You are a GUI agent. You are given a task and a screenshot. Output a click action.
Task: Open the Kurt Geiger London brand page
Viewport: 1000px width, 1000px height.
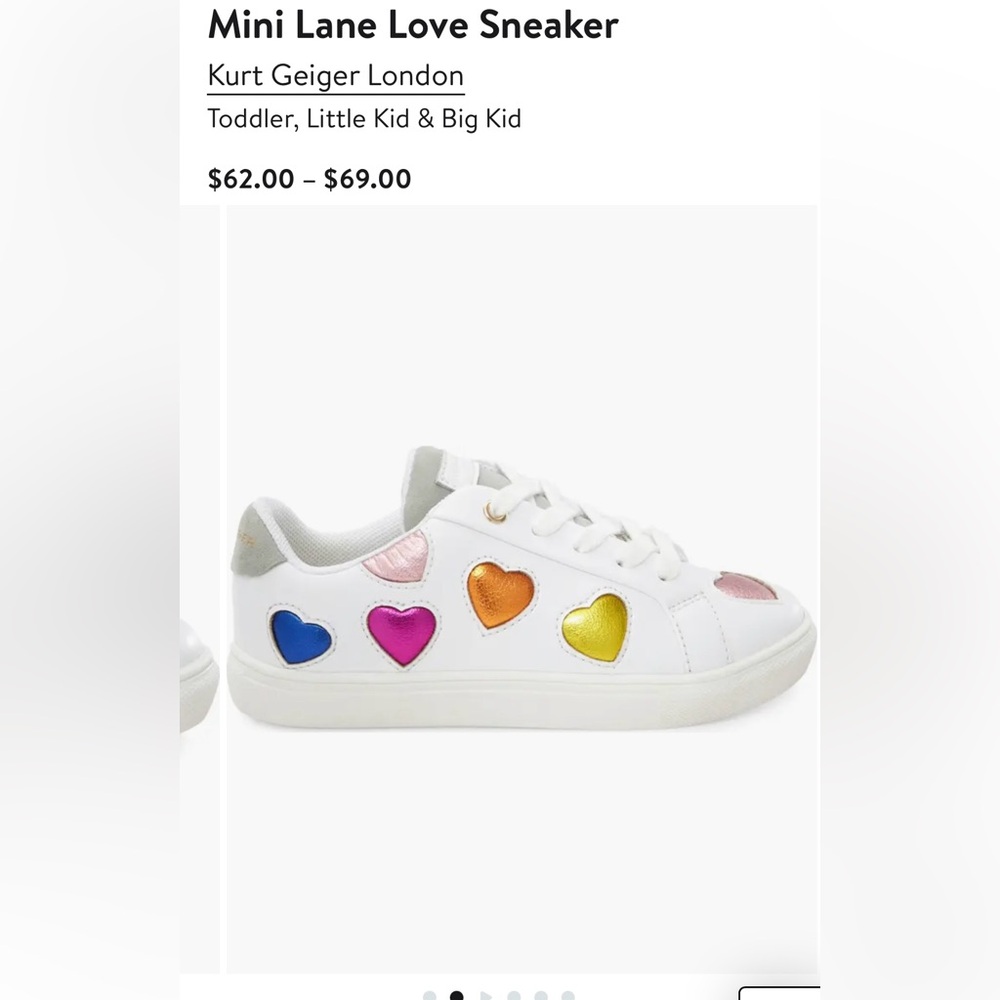334,75
